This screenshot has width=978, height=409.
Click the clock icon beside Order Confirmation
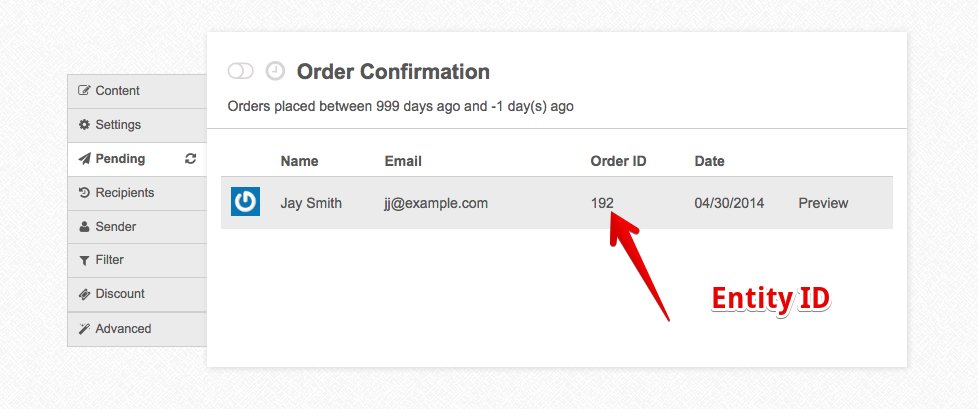click(275, 71)
